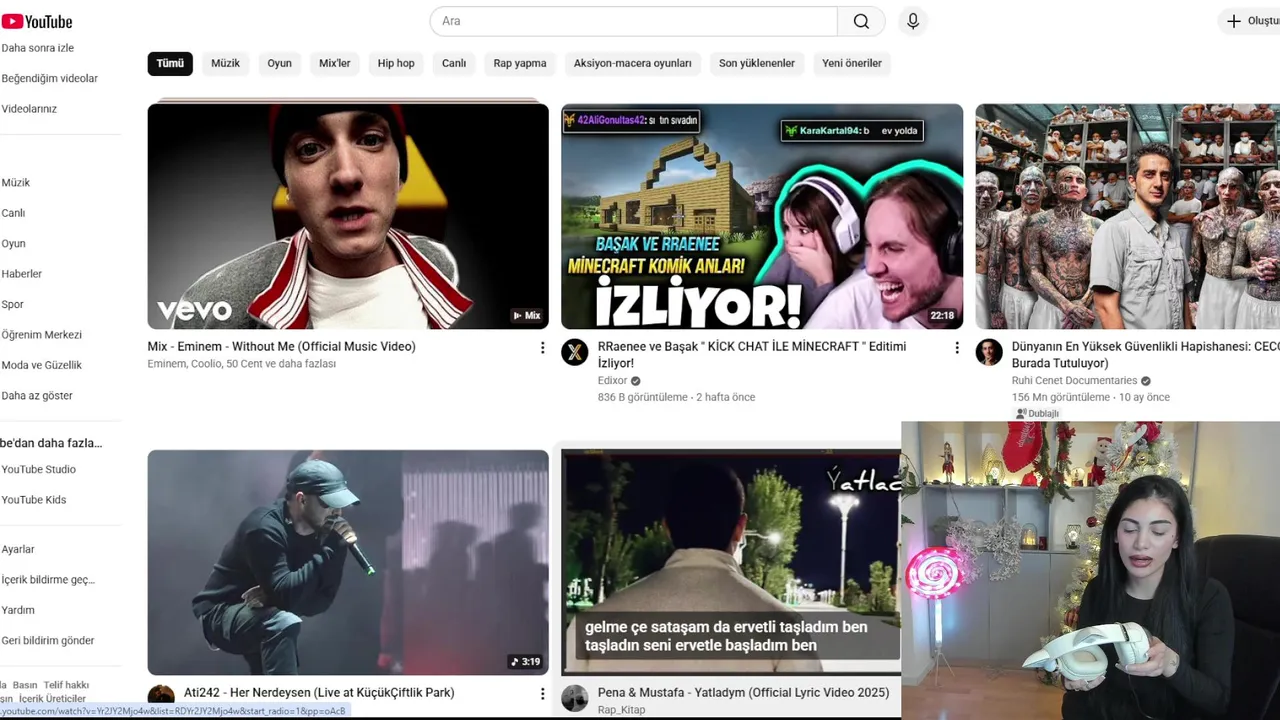Select the Aksiyon-macera oyunları chip
The height and width of the screenshot is (720, 1280).
tap(632, 63)
